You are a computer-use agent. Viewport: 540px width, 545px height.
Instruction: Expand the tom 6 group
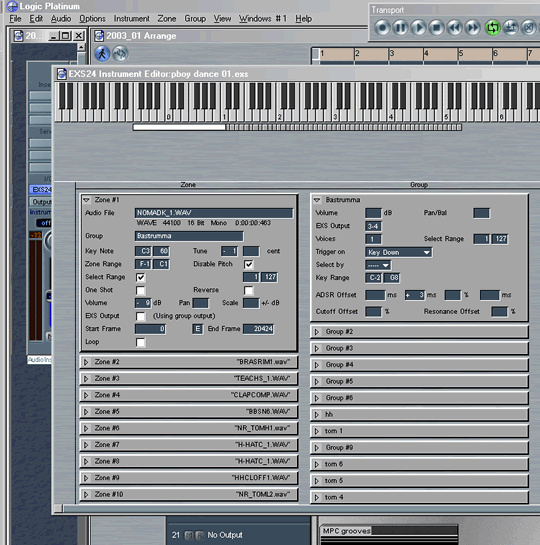click(x=317, y=464)
